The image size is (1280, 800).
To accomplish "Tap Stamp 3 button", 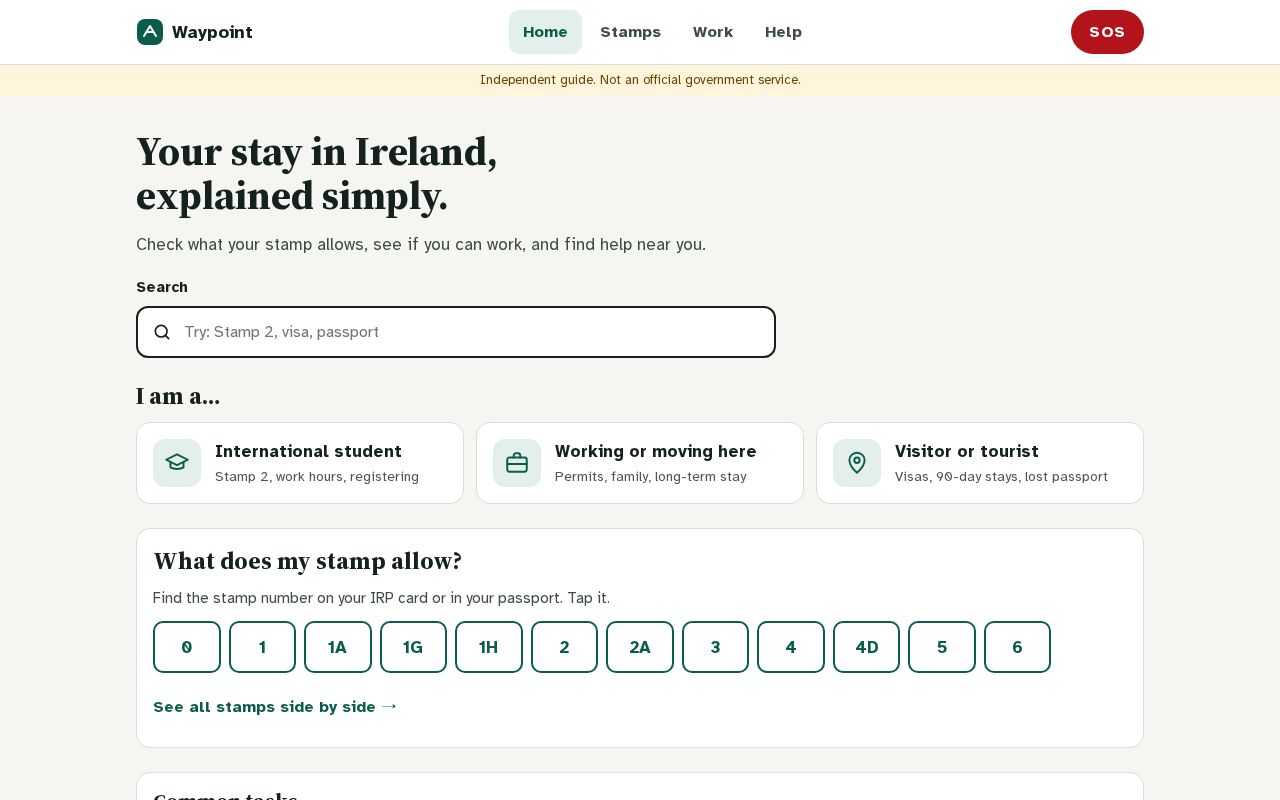I will tap(715, 647).
